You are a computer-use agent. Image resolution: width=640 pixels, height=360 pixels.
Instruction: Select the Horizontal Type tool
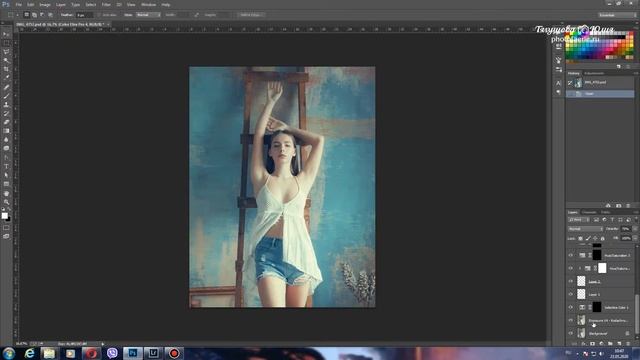click(6, 166)
